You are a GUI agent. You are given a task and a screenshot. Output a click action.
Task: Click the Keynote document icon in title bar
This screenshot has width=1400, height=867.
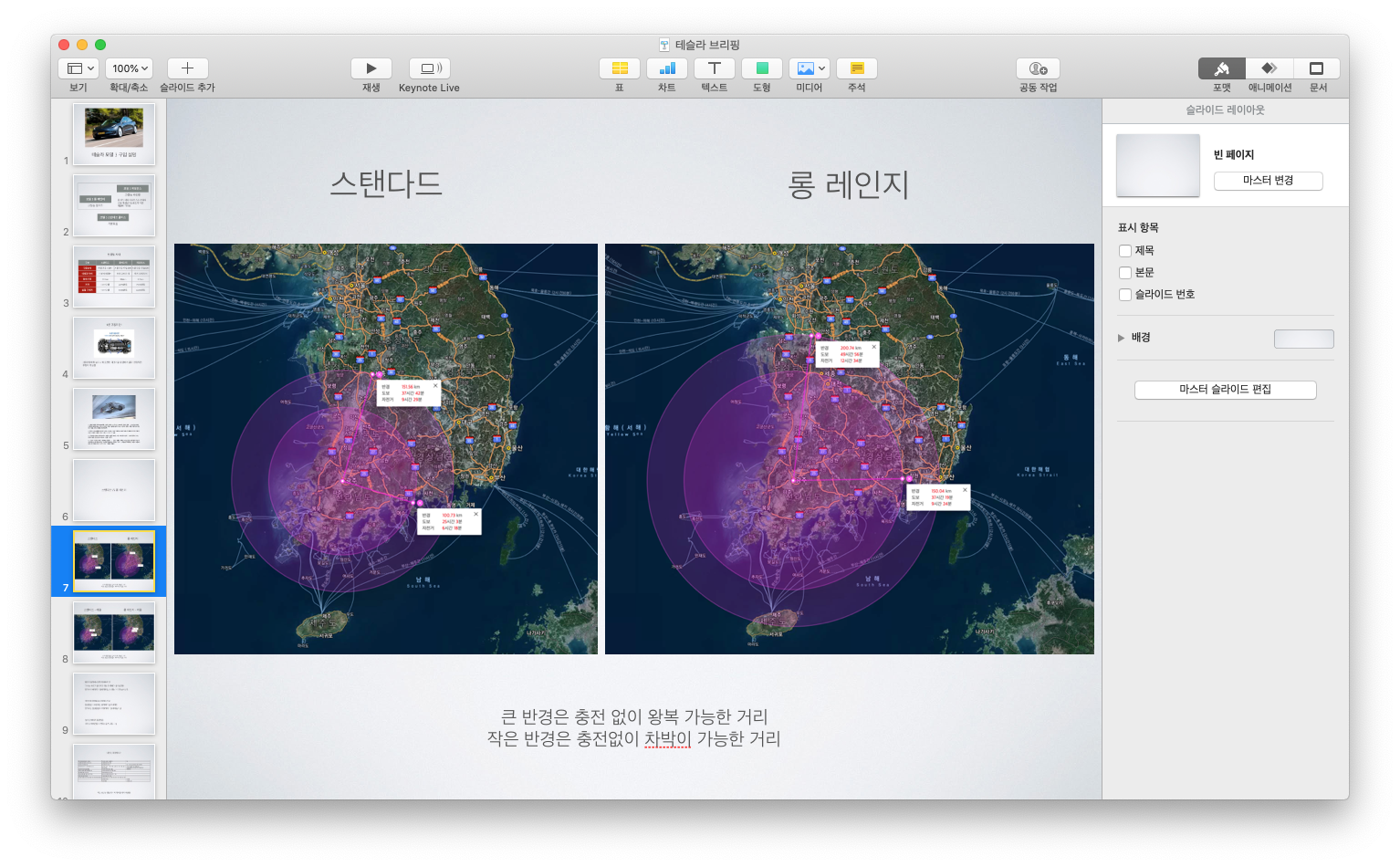pos(665,45)
